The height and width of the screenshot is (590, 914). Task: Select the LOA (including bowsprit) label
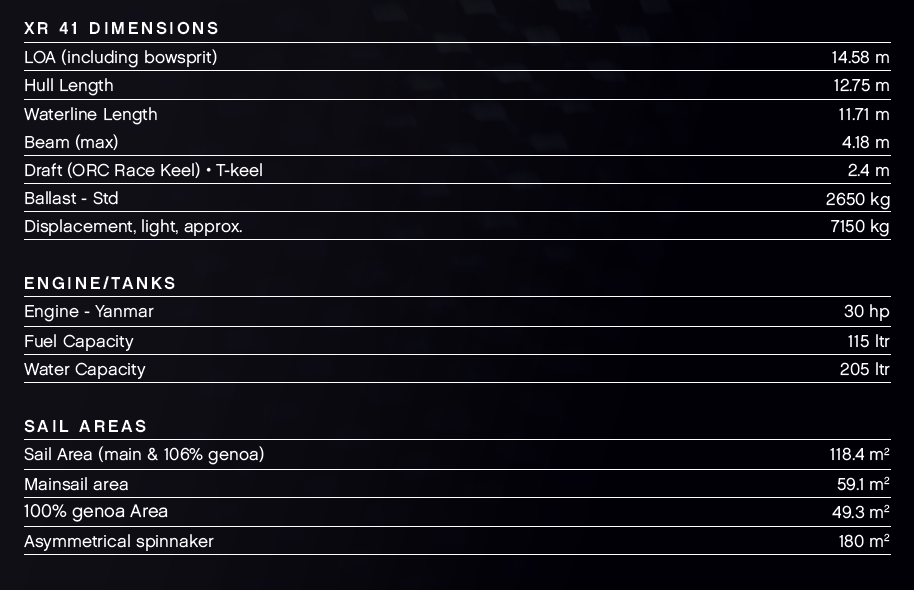[x=121, y=57]
